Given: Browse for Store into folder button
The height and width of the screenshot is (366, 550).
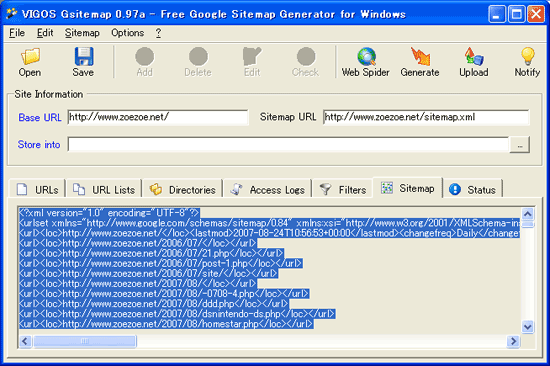Looking at the screenshot, I should [x=519, y=145].
